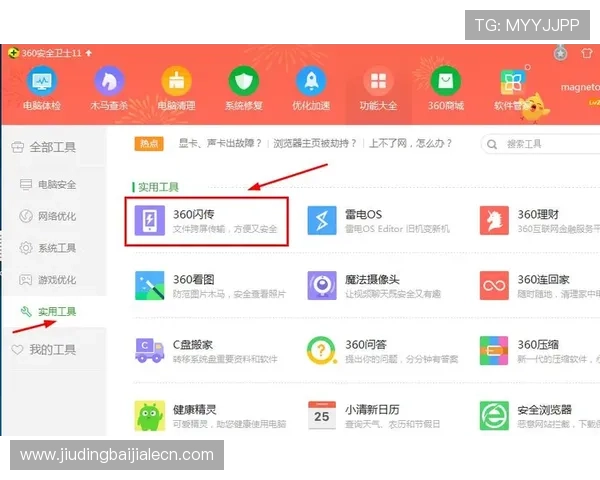Image resolution: width=600 pixels, height=480 pixels.
Task: Open 优化加速 optimization rocket
Action: pyautogui.click(x=311, y=88)
